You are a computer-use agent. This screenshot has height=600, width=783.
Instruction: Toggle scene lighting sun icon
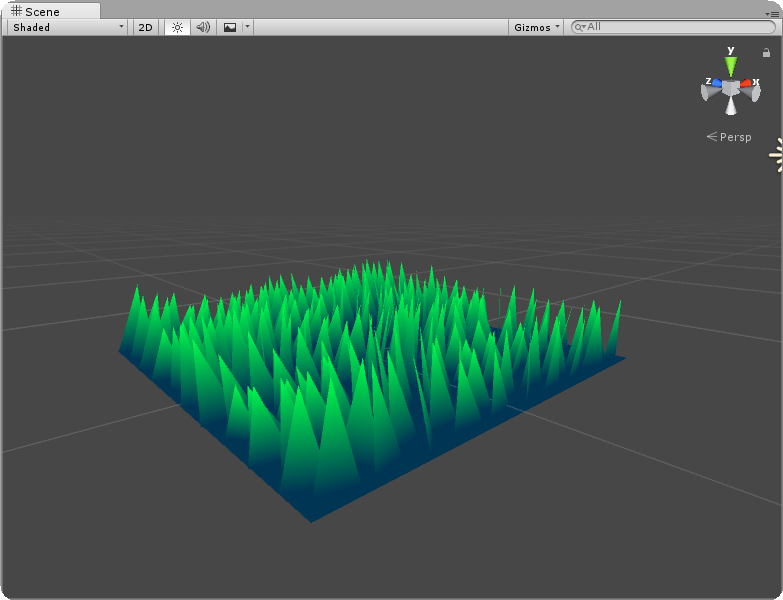tap(177, 27)
